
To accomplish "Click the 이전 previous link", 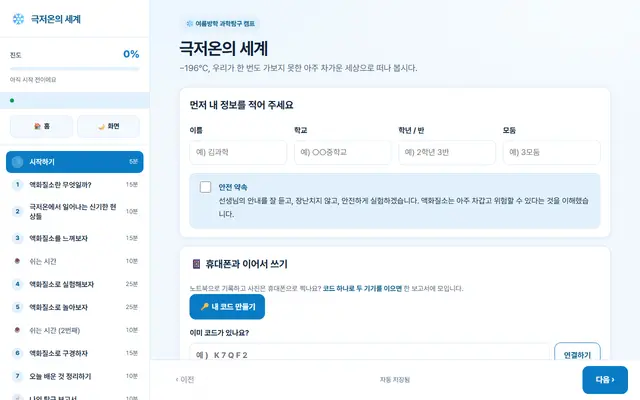I will coord(185,380).
